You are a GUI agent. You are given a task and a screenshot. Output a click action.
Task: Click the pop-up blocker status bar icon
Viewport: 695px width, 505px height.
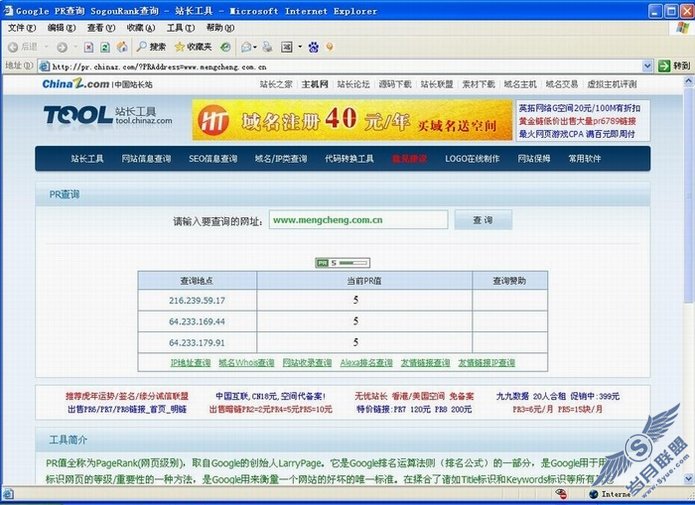561,493
